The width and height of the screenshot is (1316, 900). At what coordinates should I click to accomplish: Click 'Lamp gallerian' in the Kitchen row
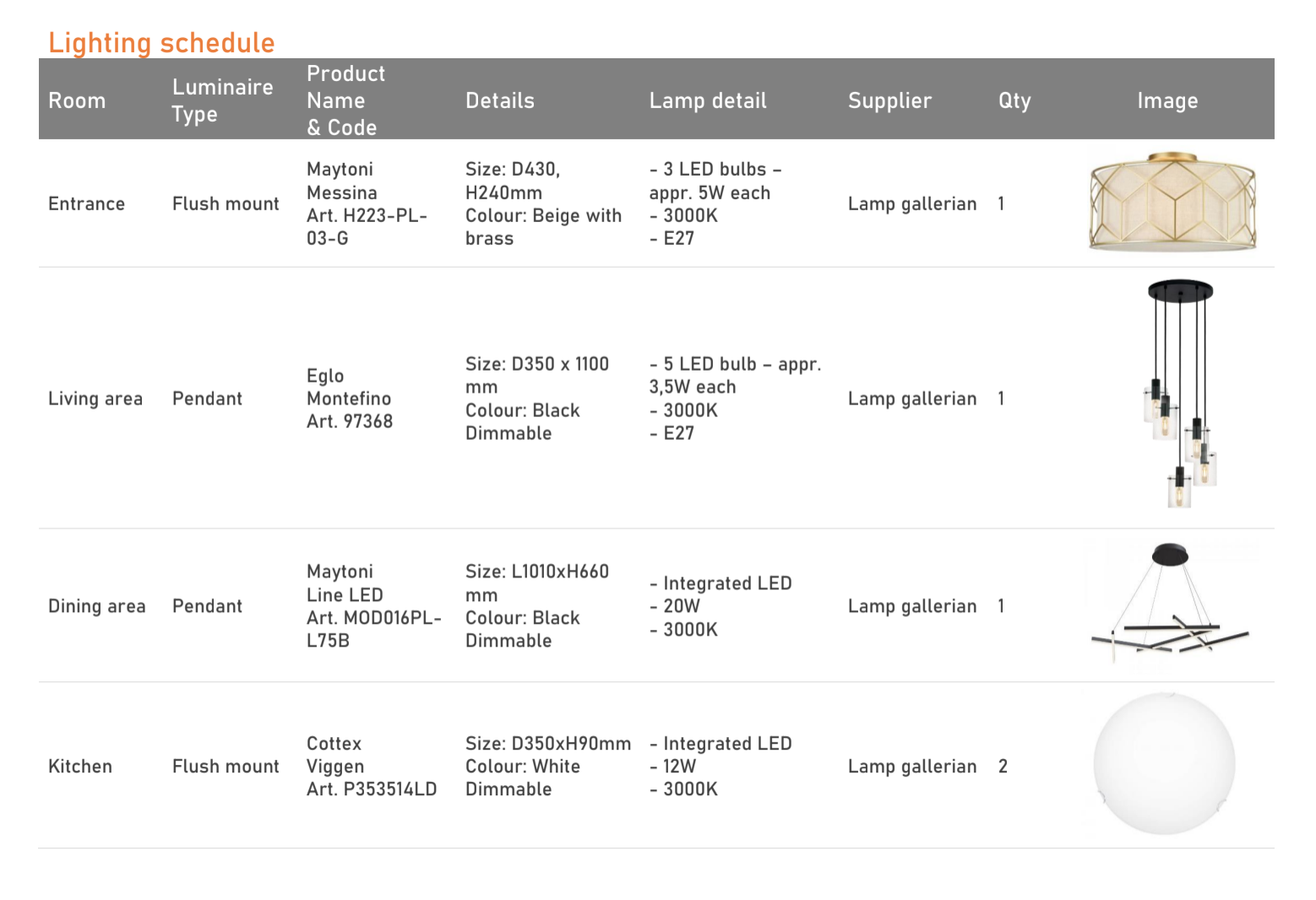pos(912,766)
